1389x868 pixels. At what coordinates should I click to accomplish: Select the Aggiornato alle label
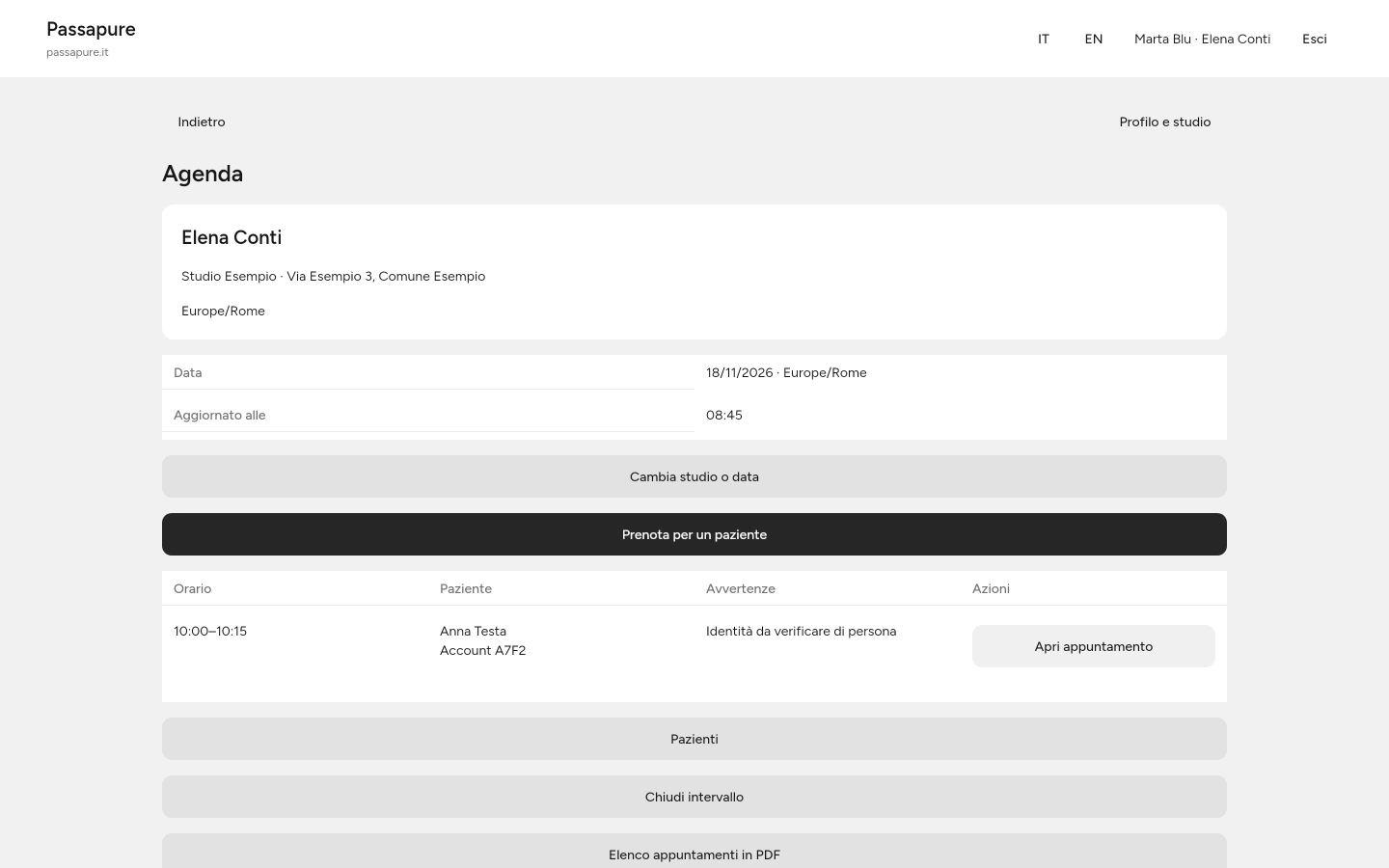tap(220, 415)
